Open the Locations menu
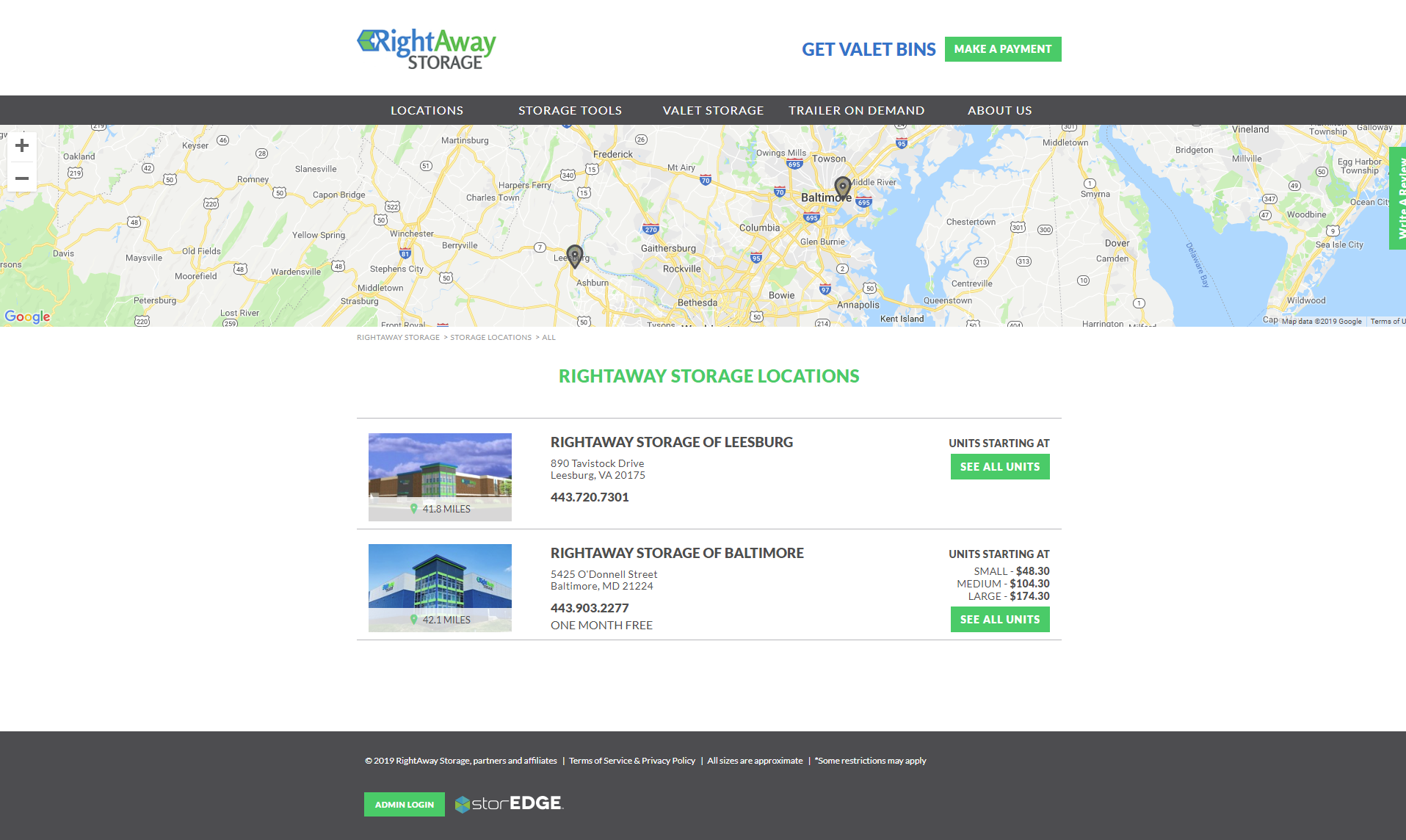The width and height of the screenshot is (1406, 840). click(427, 110)
